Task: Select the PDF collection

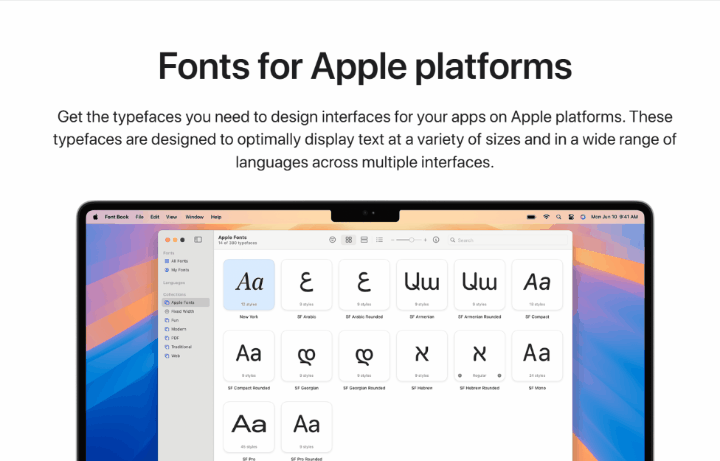Action: click(x=186, y=338)
